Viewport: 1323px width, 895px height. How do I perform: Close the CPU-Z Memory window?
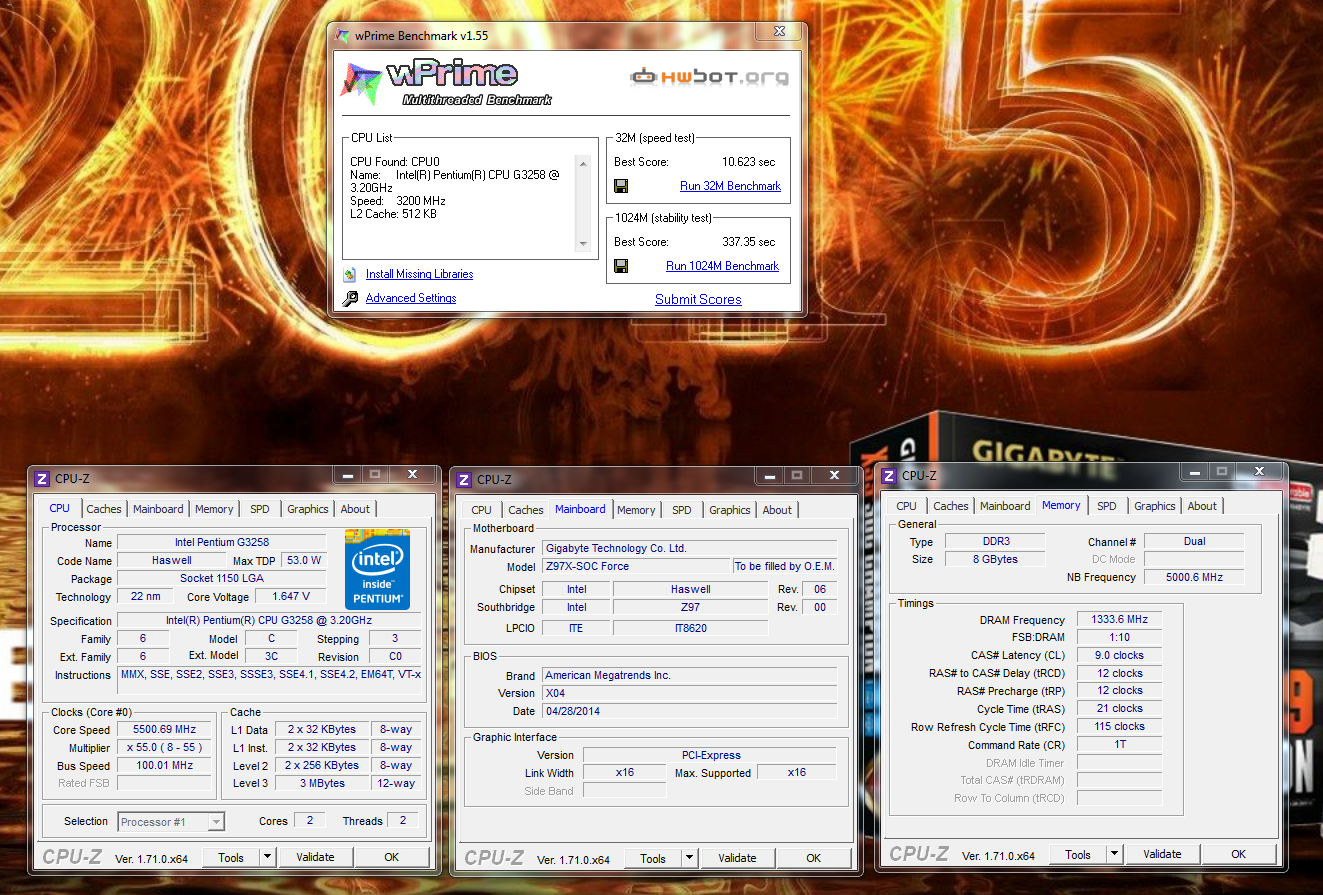[1261, 470]
